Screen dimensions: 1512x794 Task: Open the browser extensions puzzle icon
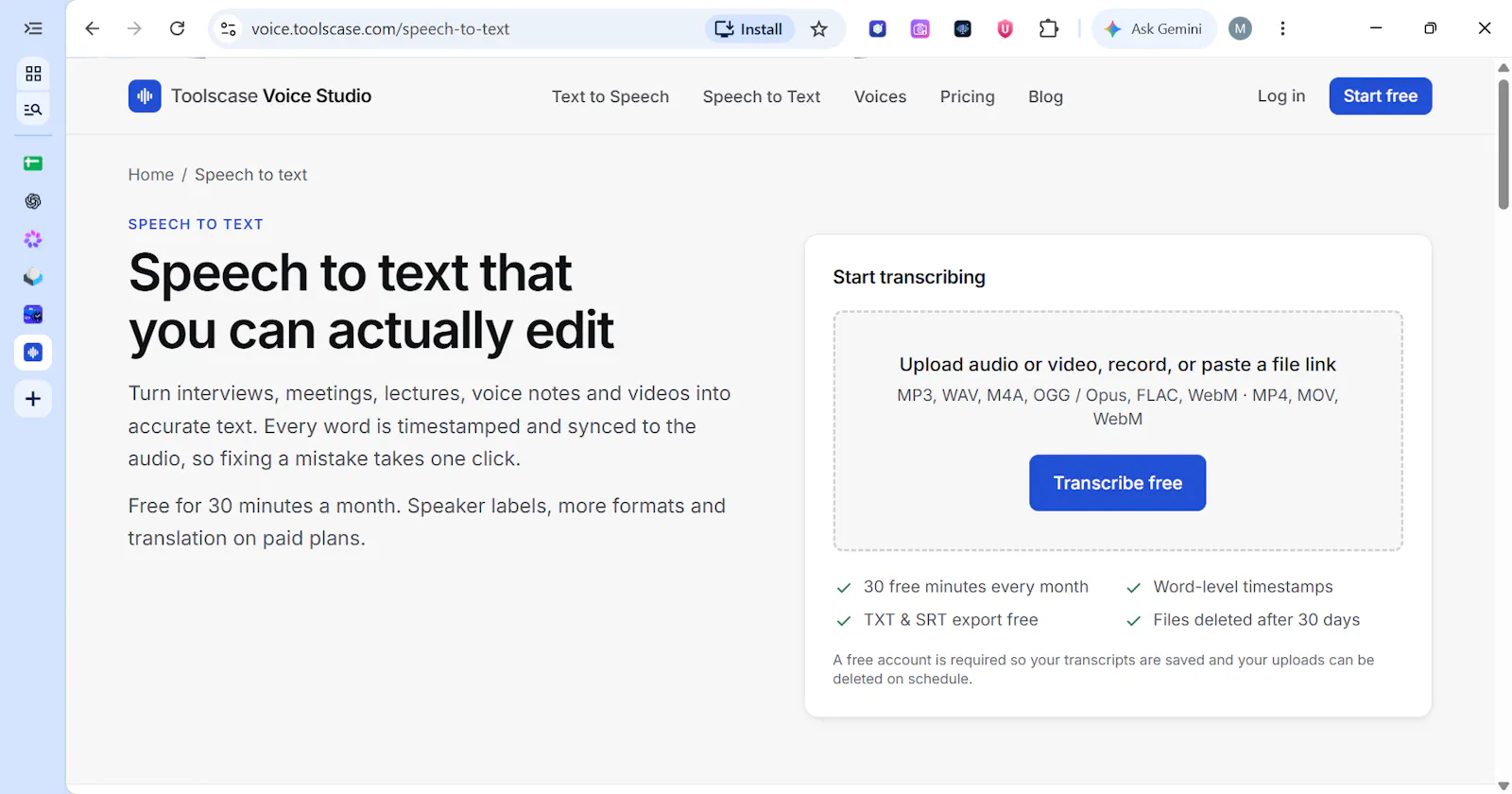[1048, 28]
